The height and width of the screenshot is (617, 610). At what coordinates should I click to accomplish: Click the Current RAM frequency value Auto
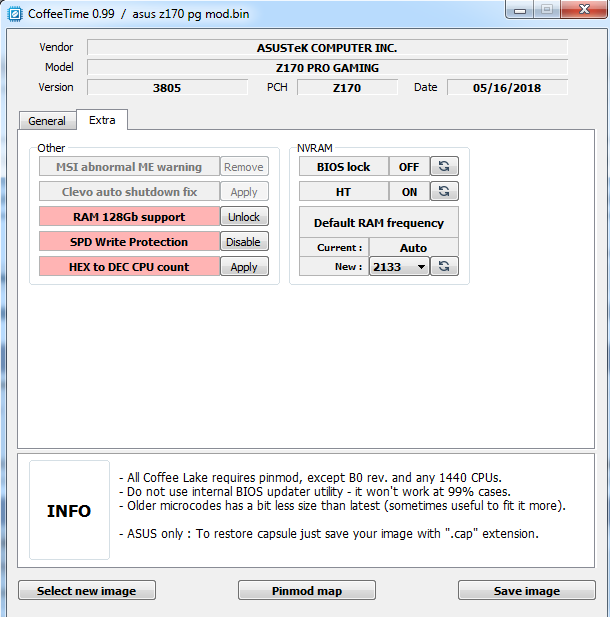[413, 248]
